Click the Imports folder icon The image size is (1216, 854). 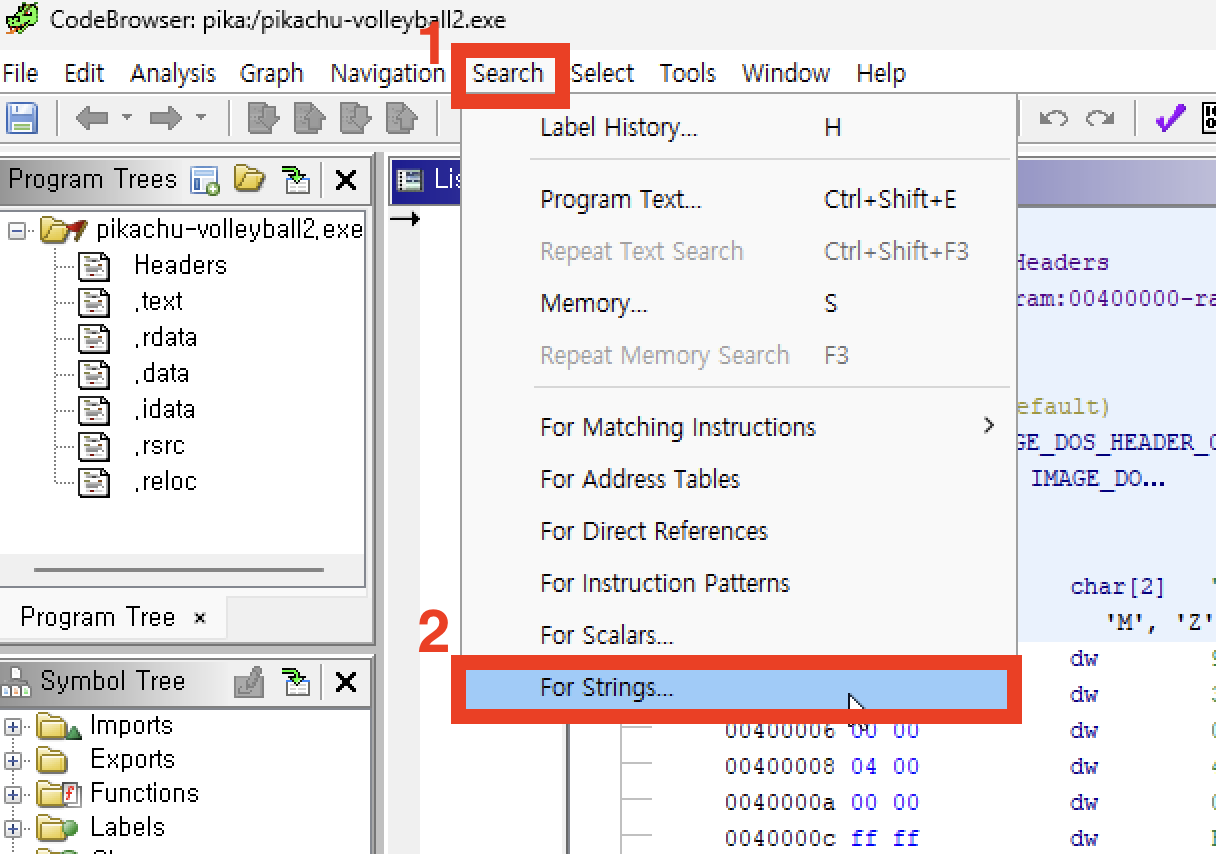click(59, 727)
